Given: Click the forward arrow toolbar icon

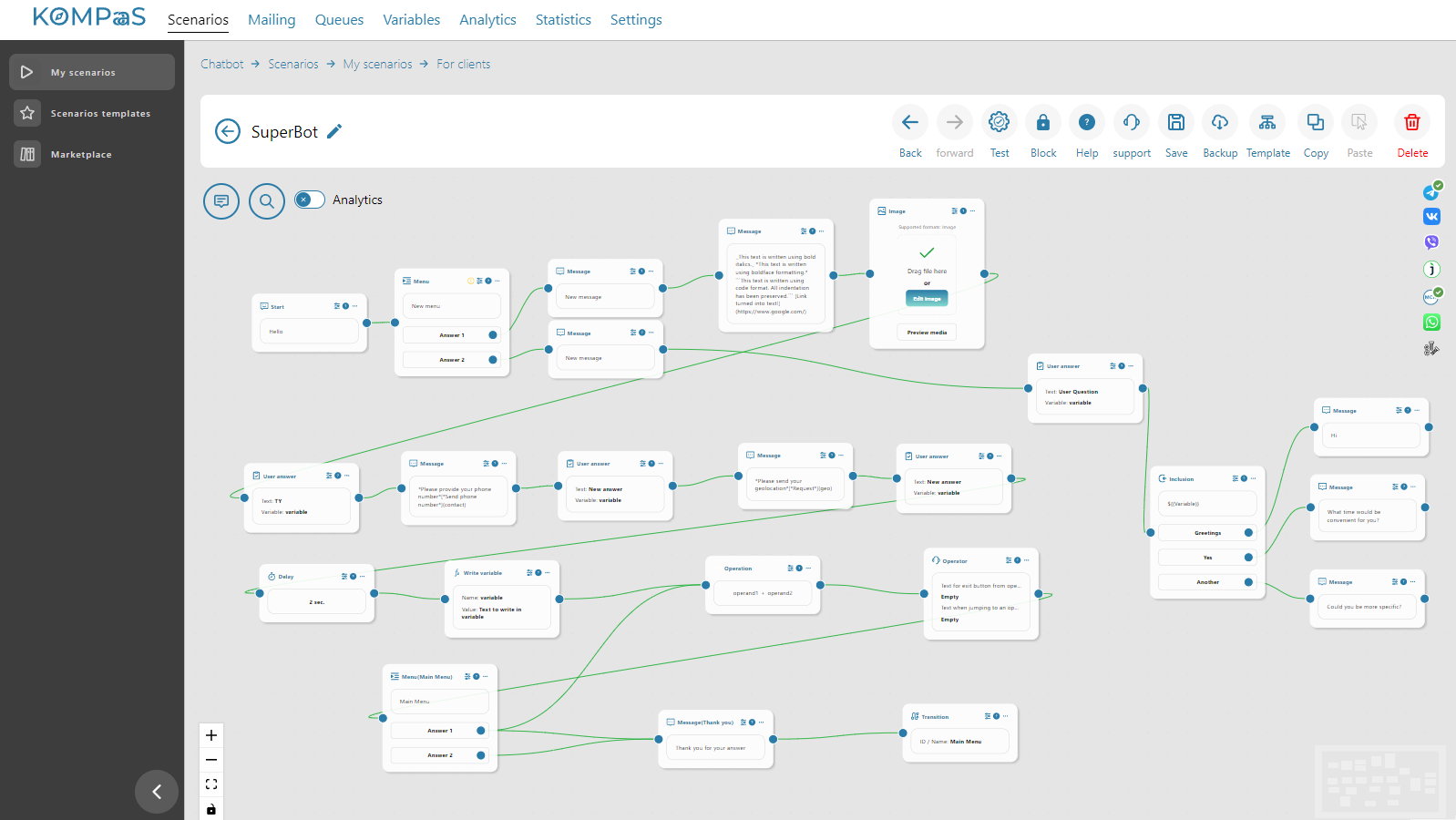Looking at the screenshot, I should [954, 122].
